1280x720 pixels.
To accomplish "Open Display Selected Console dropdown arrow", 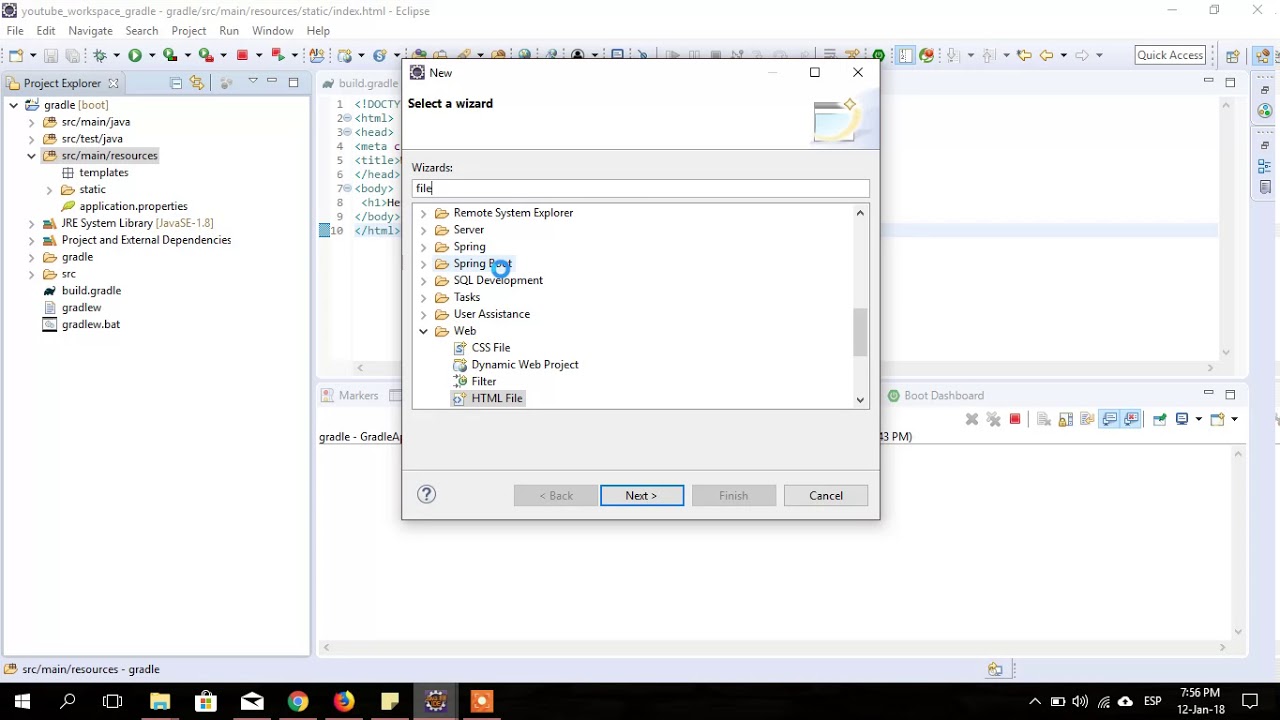I will (1198, 419).
